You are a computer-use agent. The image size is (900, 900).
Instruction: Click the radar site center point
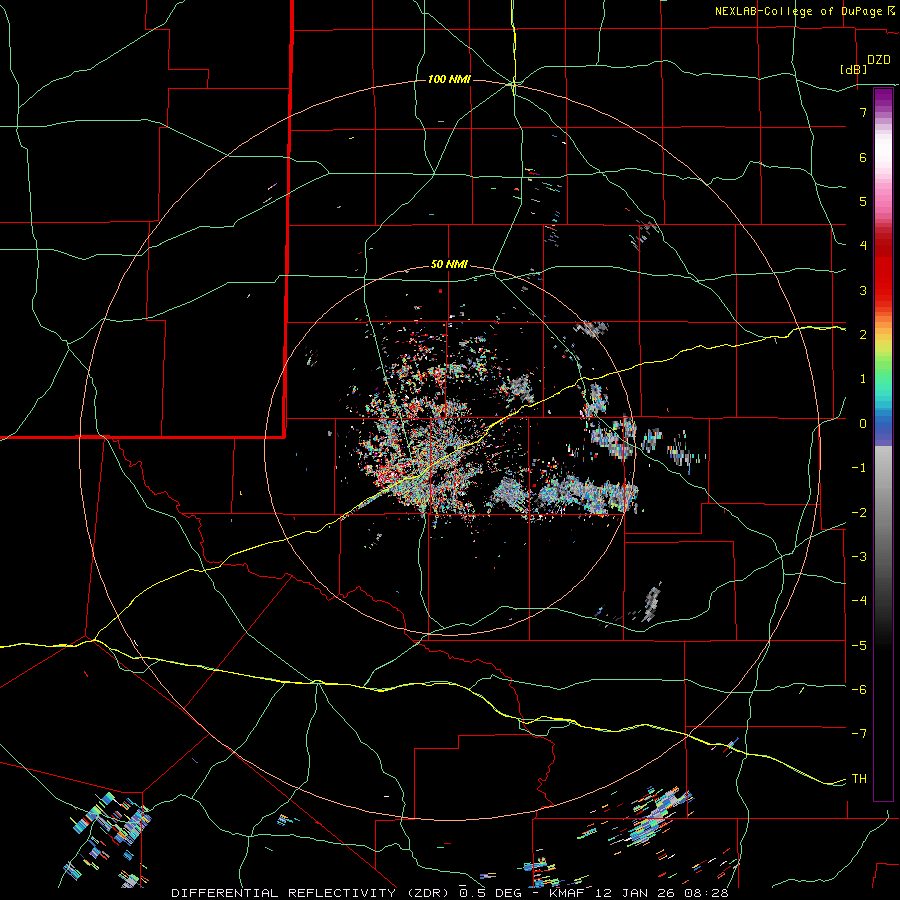coord(450,448)
